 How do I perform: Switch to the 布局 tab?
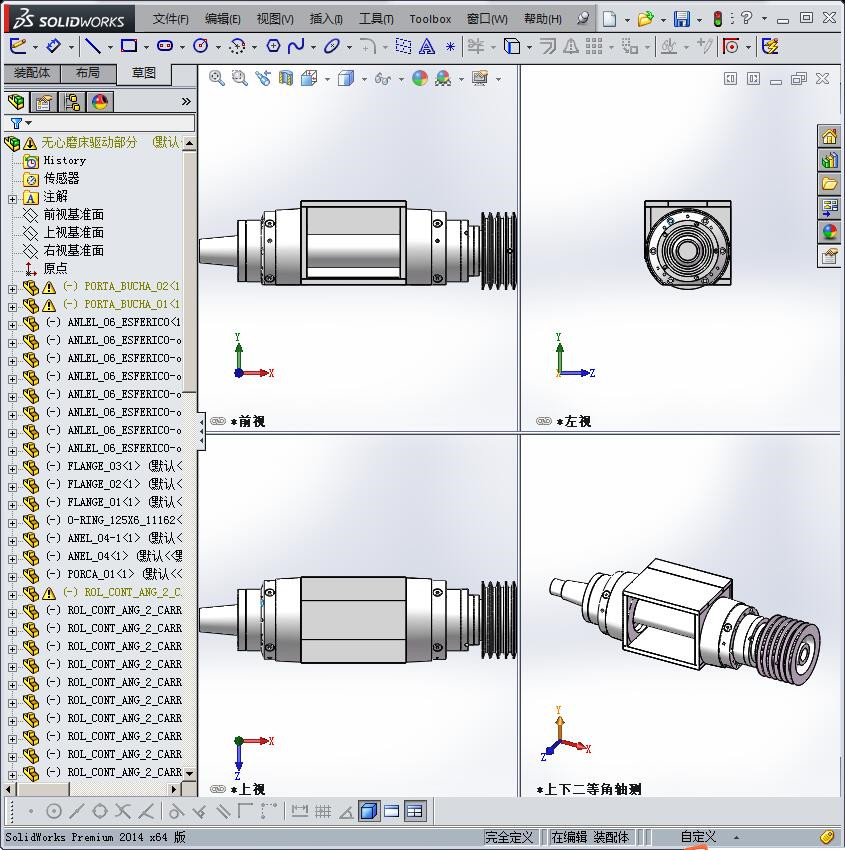coord(87,73)
